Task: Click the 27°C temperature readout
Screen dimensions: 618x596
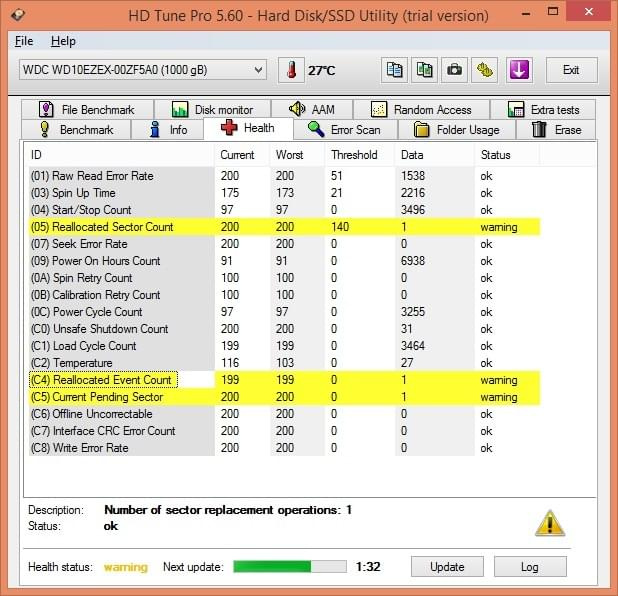Action: point(321,71)
